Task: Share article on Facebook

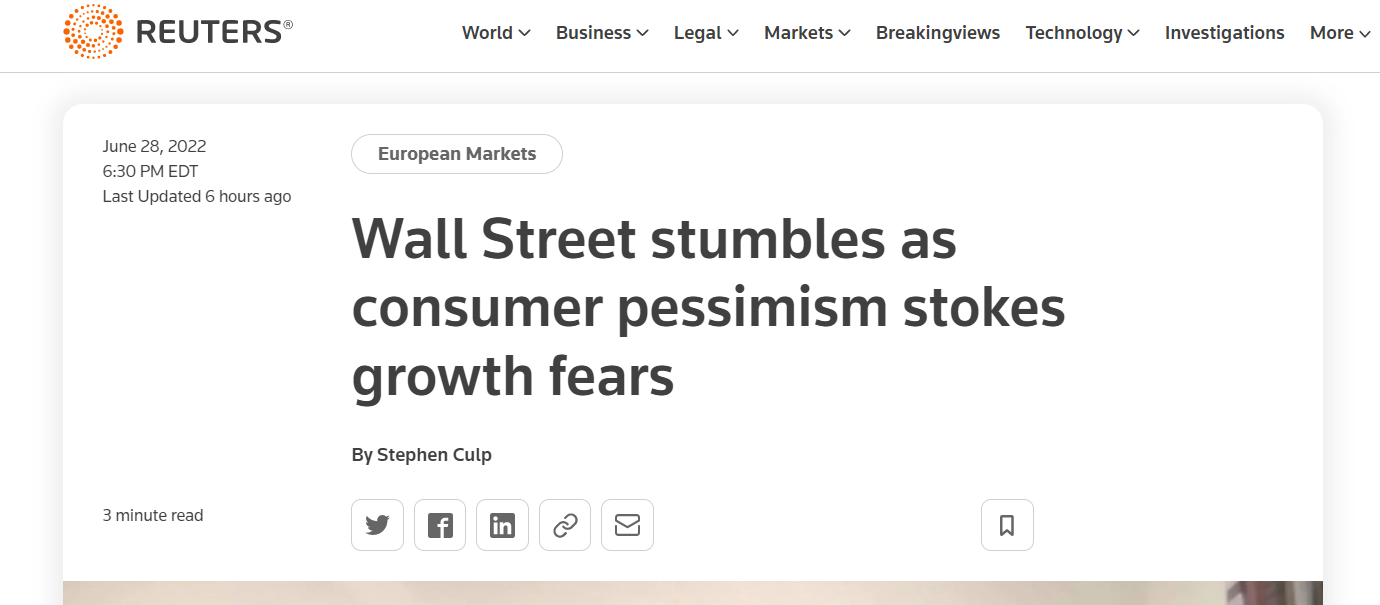Action: (x=440, y=525)
